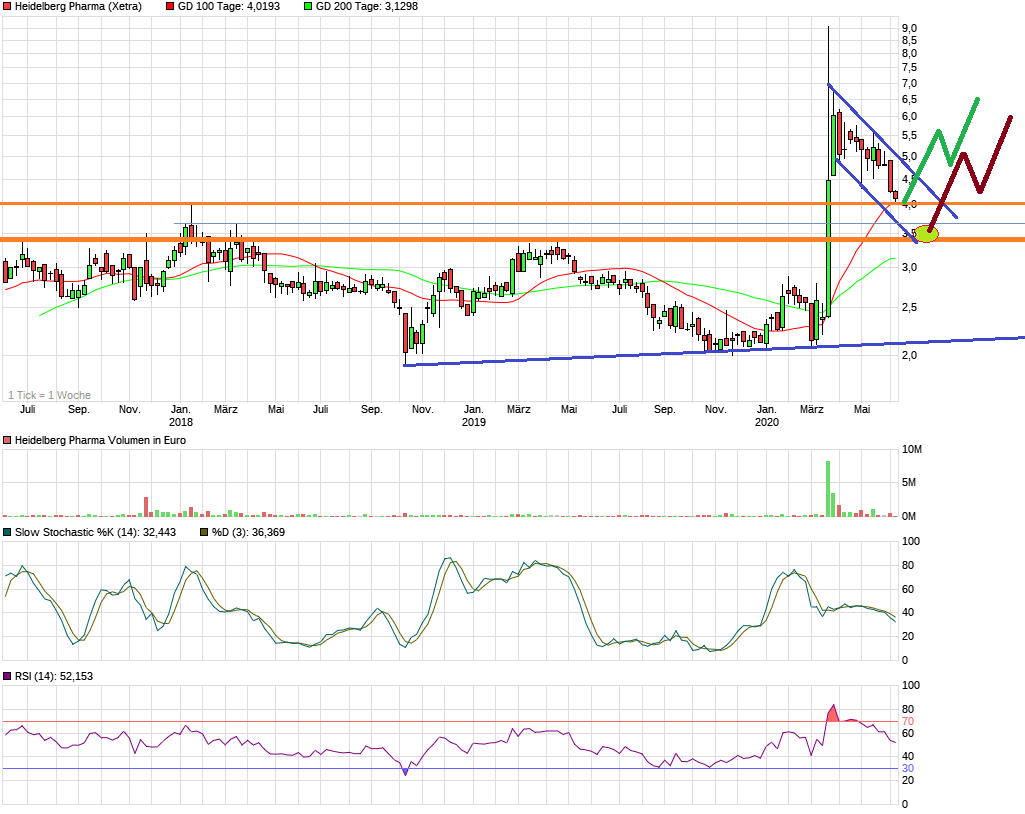
Task: Click the GD 200 Tage green legend marker
Action: coord(307,6)
